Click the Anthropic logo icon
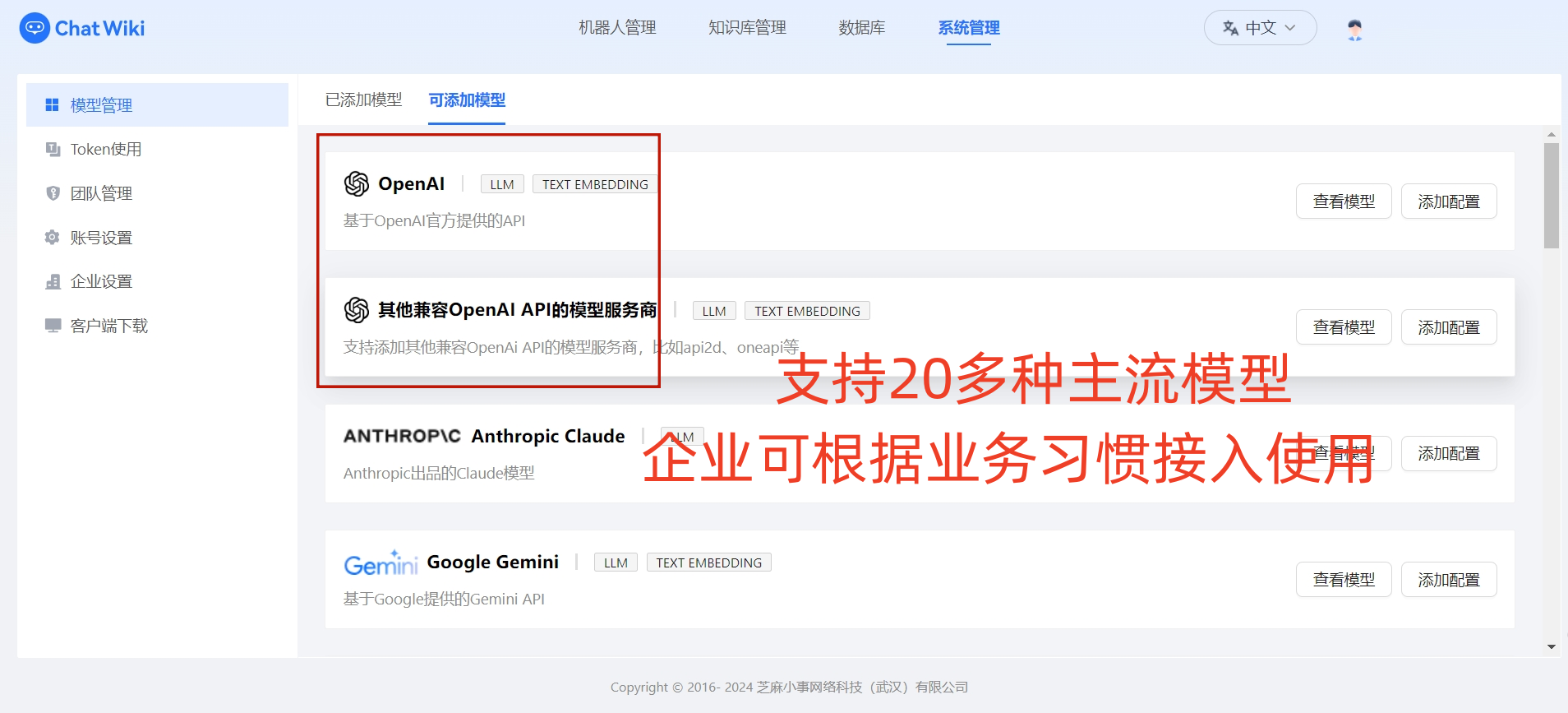 [402, 436]
